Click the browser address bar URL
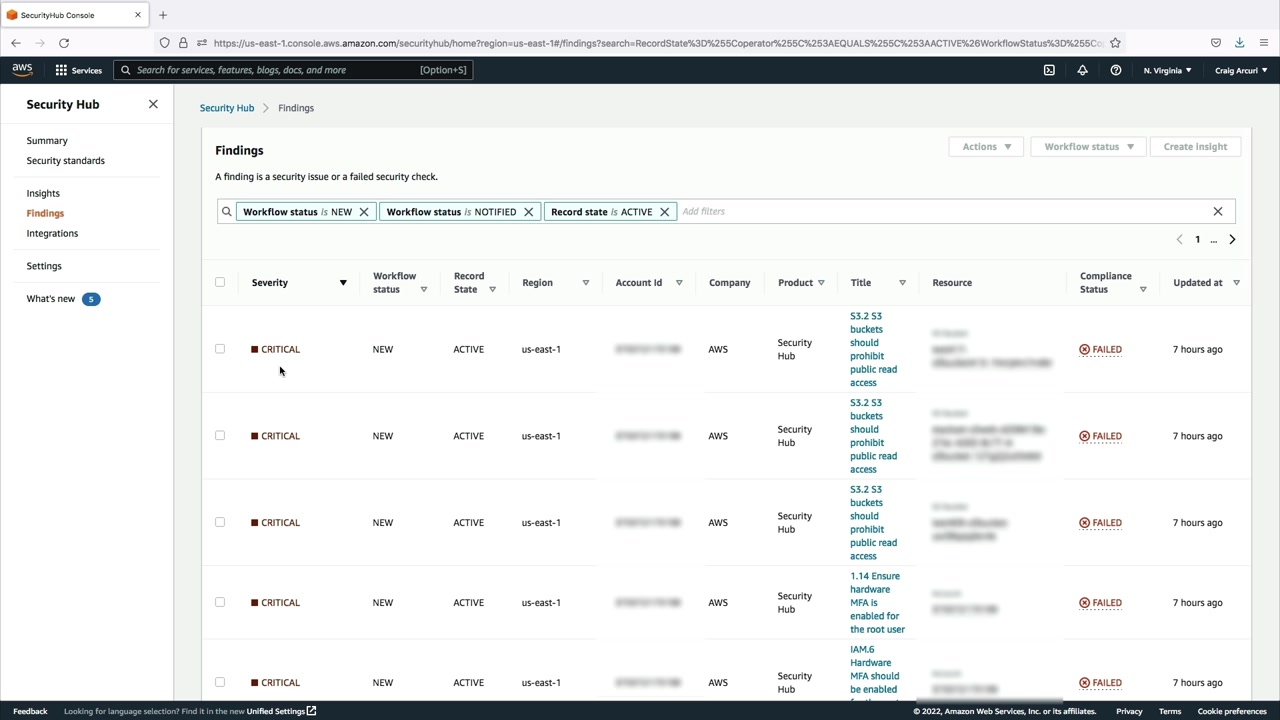The image size is (1280, 720). click(658, 43)
